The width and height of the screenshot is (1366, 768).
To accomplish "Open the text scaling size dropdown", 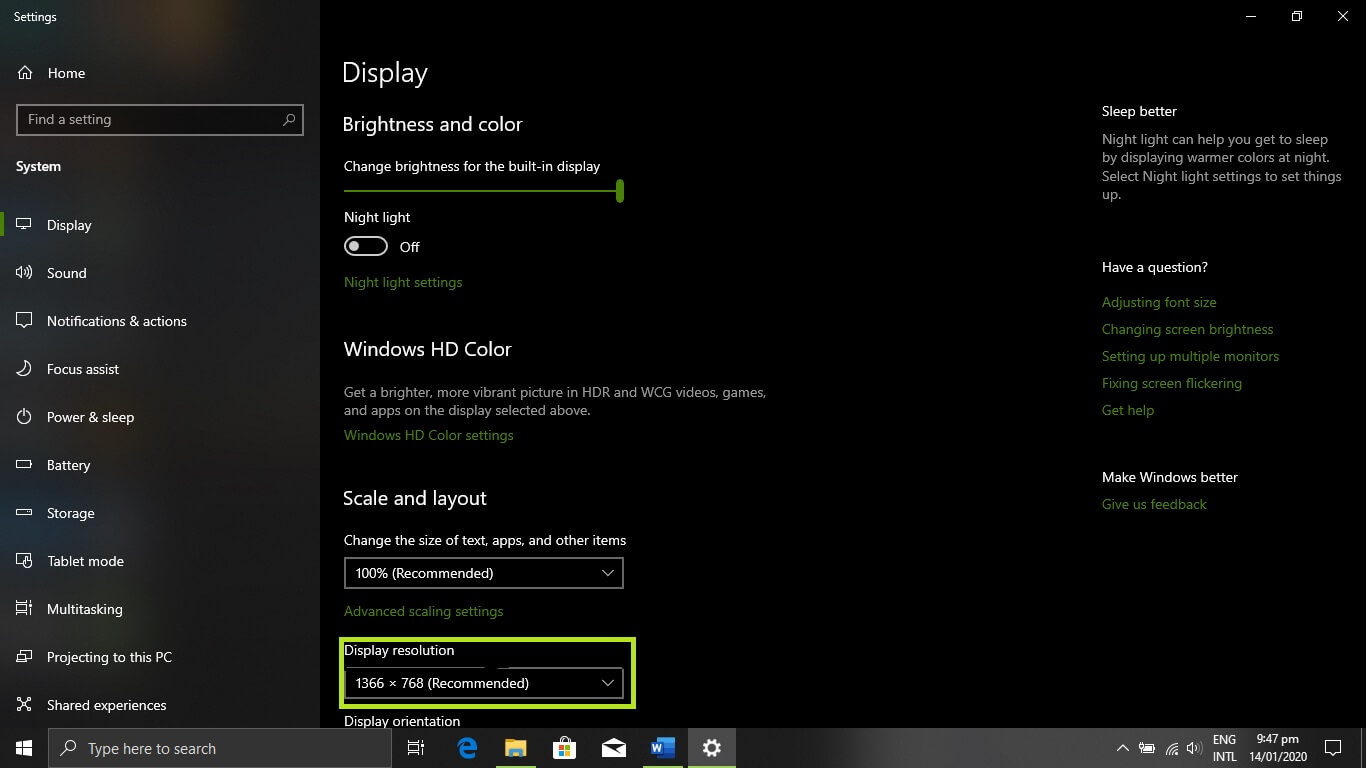I will (483, 573).
